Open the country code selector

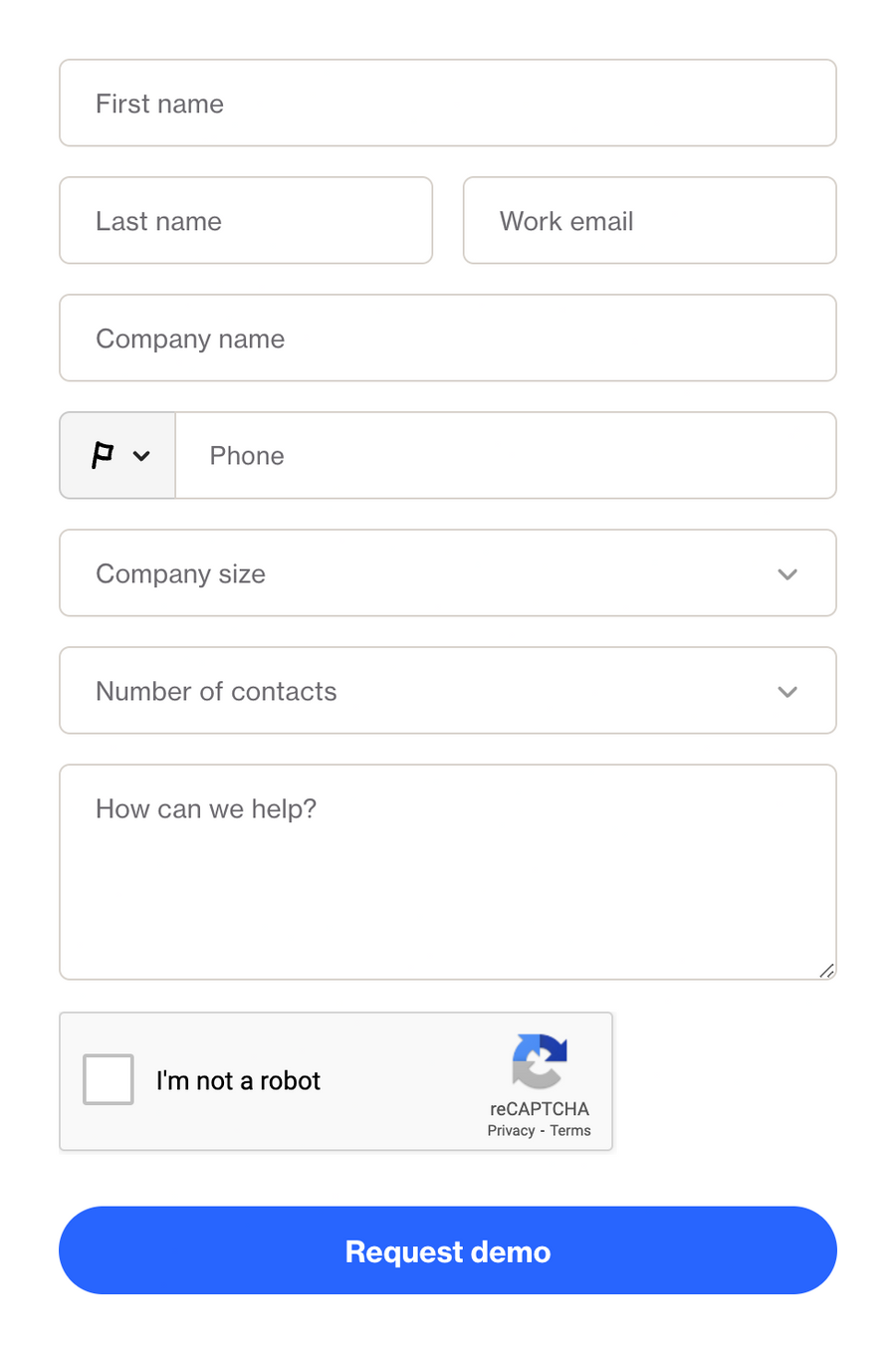pos(116,455)
